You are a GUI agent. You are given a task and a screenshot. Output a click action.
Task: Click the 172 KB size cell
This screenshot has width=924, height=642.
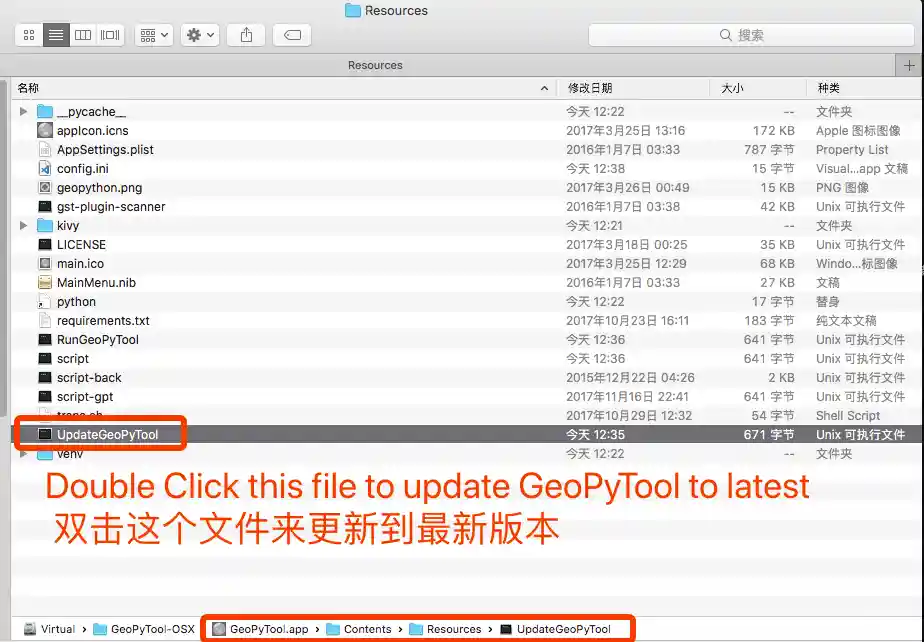click(x=774, y=131)
